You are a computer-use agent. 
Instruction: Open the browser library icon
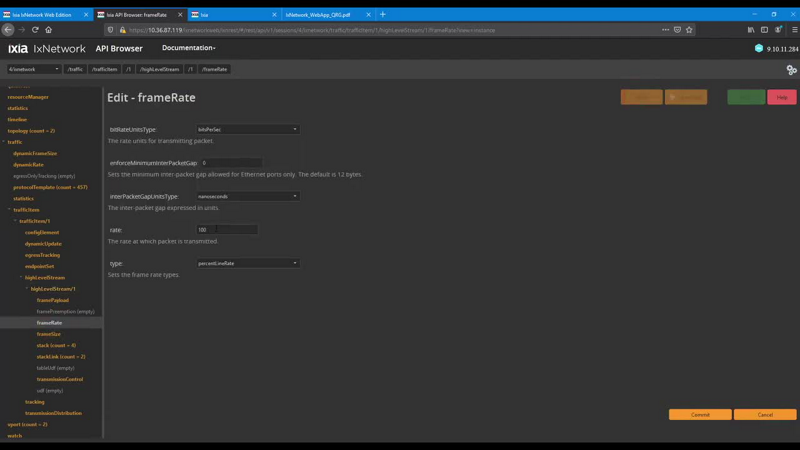click(x=751, y=30)
